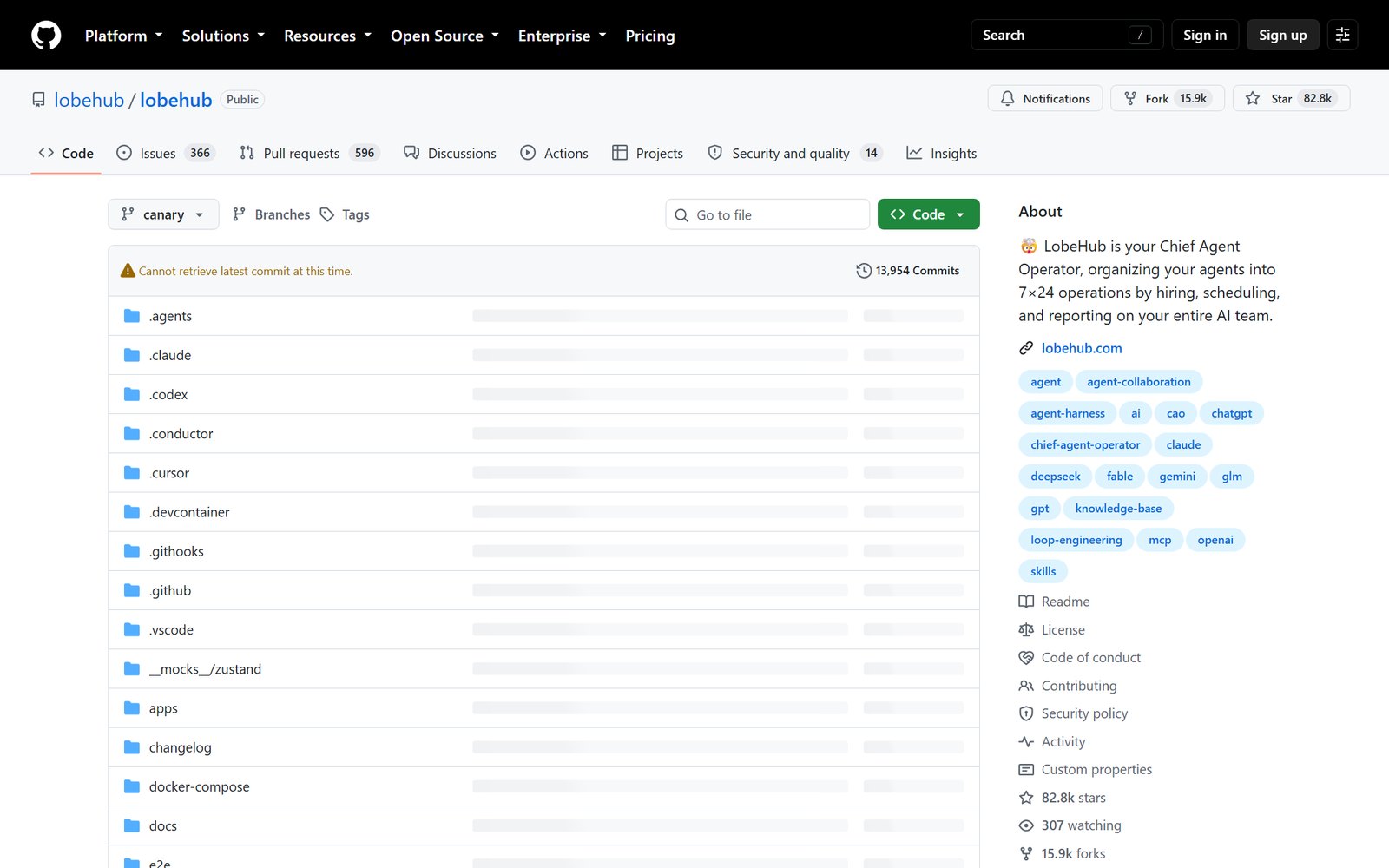Click the .github folder icon
Screen dimensions: 1389x868
pyautogui.click(x=132, y=590)
